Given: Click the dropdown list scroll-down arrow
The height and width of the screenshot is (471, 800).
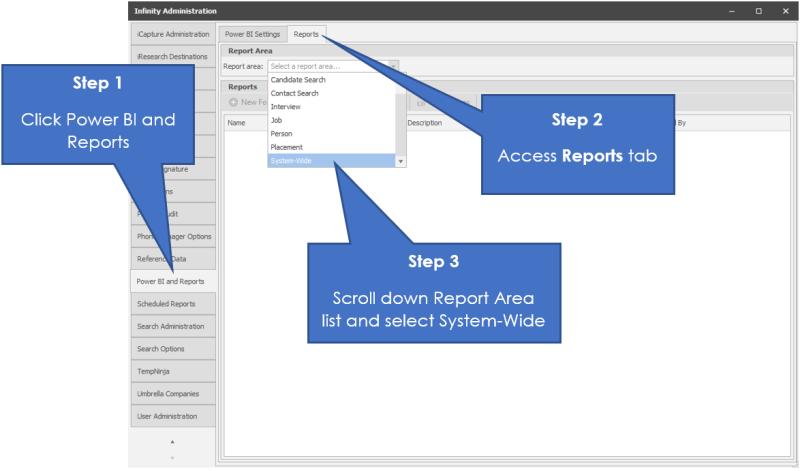Looking at the screenshot, I should [400, 161].
